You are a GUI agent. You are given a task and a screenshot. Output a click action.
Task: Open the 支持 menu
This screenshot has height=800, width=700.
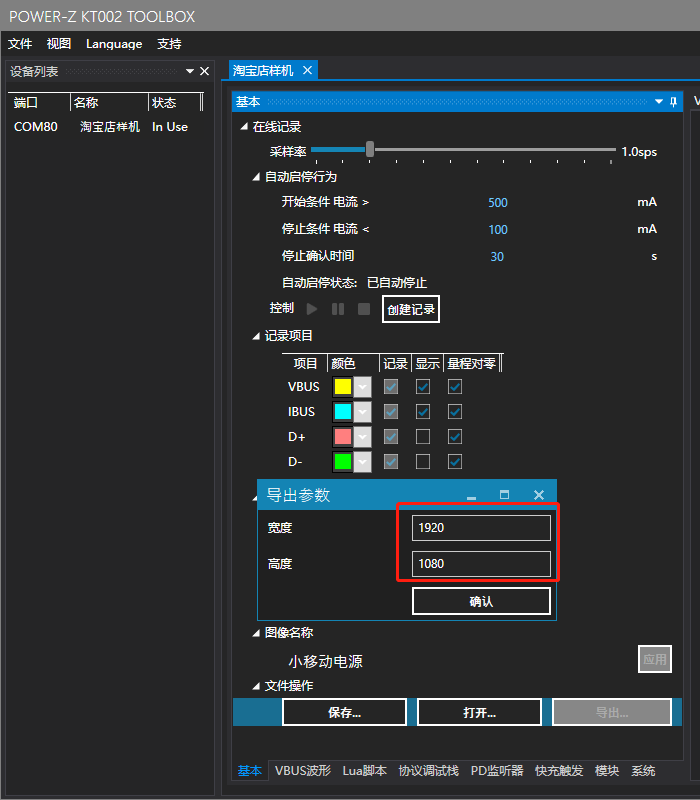coord(169,44)
